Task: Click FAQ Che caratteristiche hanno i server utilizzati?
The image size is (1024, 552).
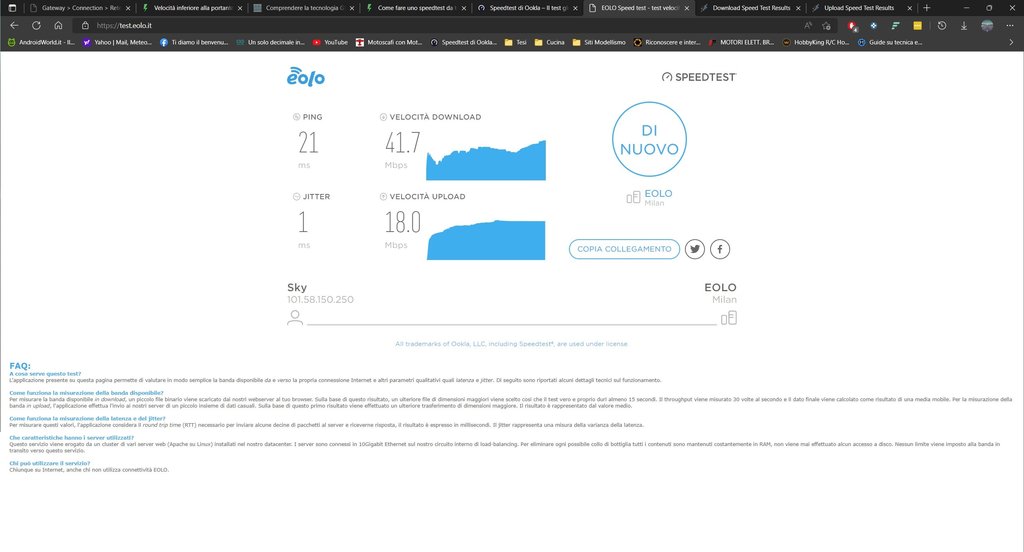Action: click(x=72, y=438)
